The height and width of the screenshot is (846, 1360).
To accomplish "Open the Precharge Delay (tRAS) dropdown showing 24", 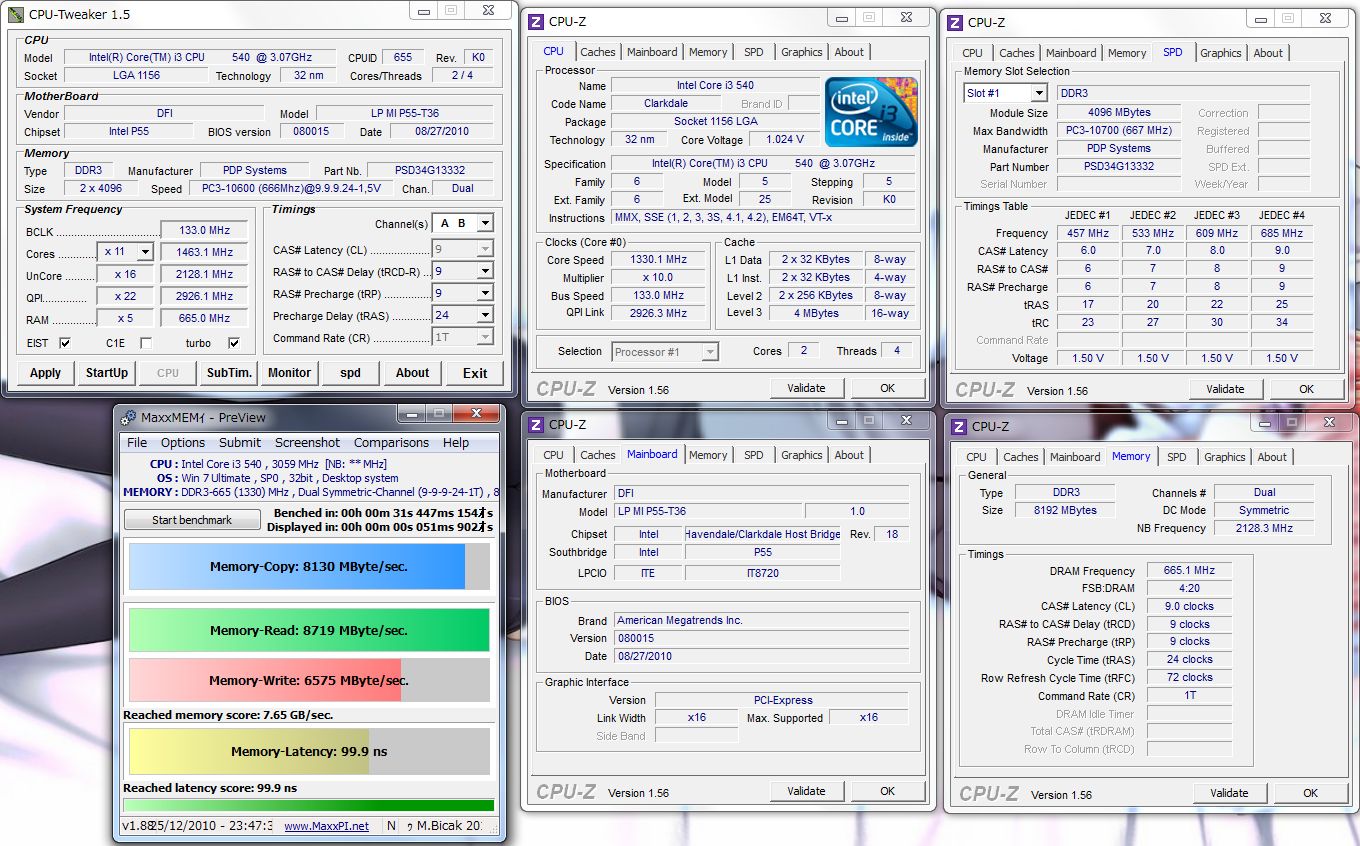I will click(485, 315).
